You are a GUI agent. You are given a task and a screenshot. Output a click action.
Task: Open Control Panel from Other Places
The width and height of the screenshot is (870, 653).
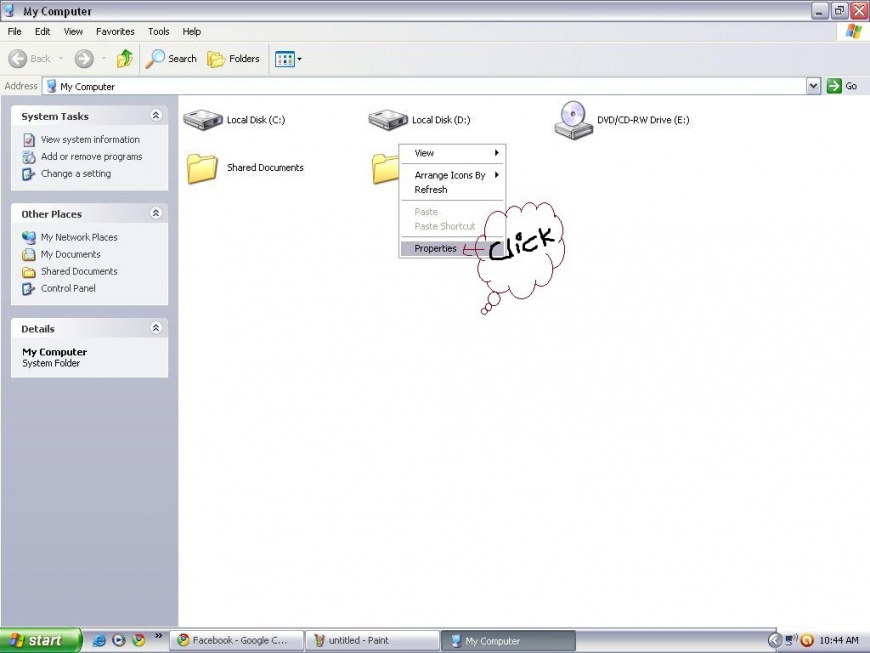click(x=68, y=289)
